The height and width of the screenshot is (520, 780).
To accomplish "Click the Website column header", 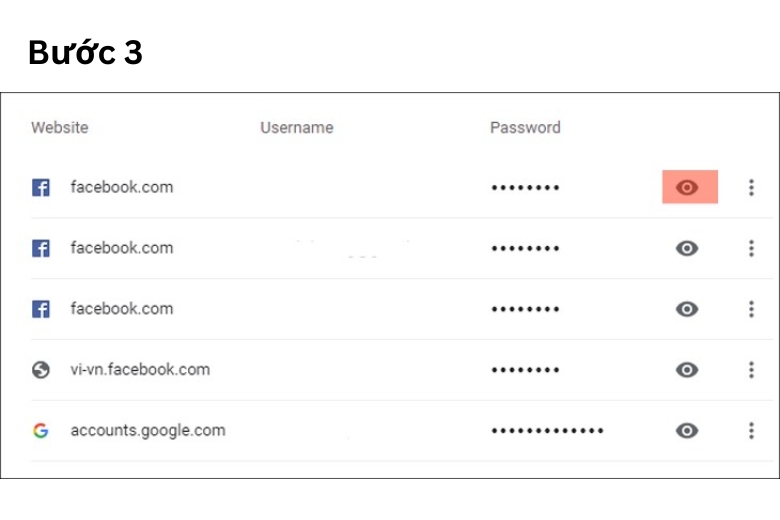I will coord(59,127).
